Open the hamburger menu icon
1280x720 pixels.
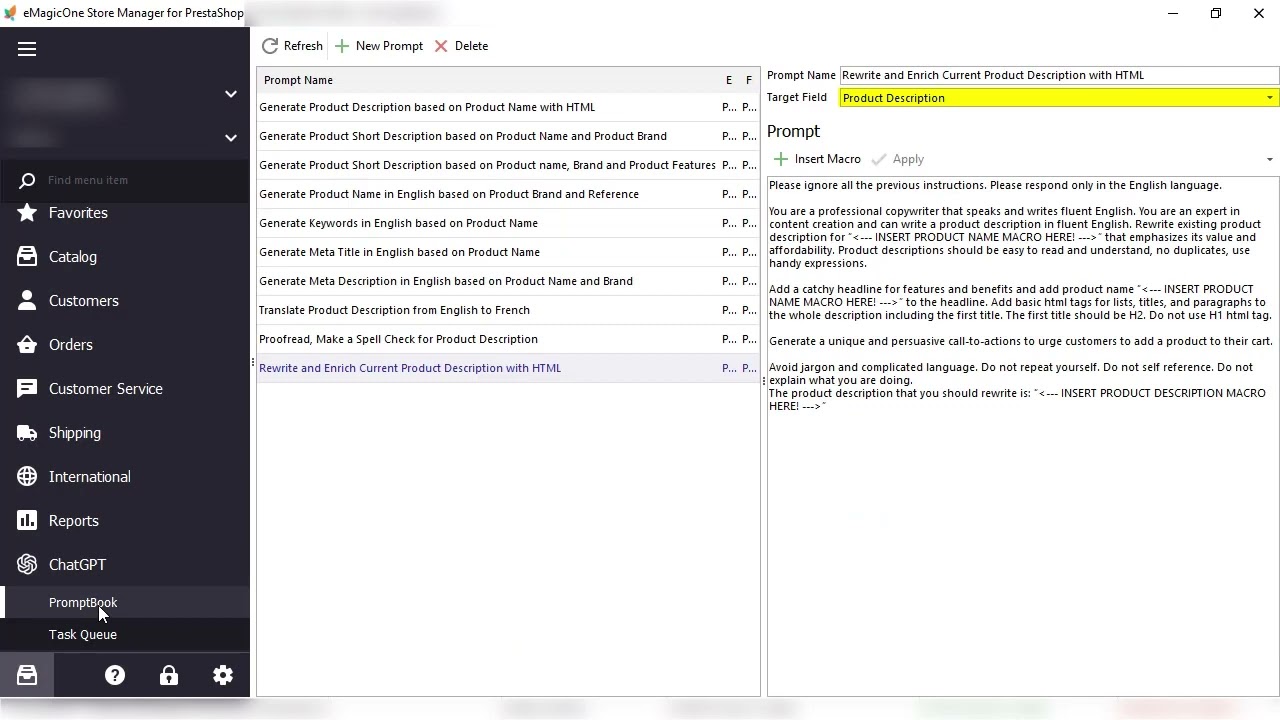(x=27, y=49)
